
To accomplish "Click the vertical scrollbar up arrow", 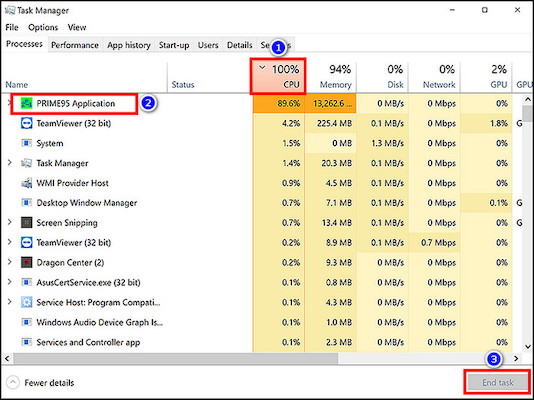I will point(528,100).
